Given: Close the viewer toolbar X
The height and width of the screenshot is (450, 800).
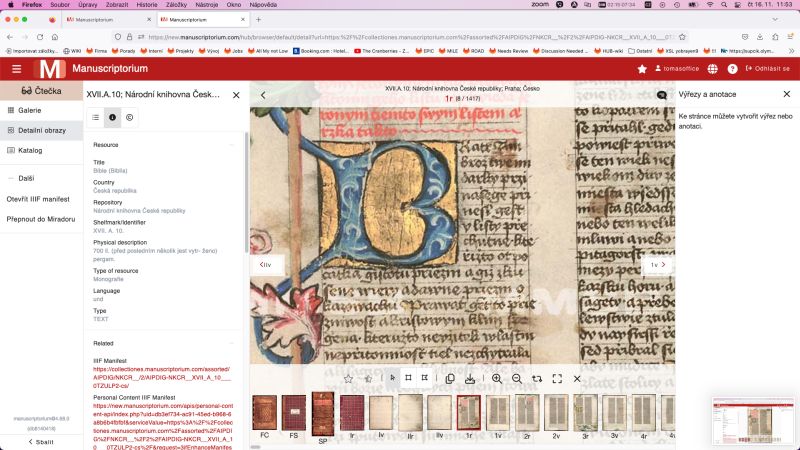Looking at the screenshot, I should [x=577, y=379].
